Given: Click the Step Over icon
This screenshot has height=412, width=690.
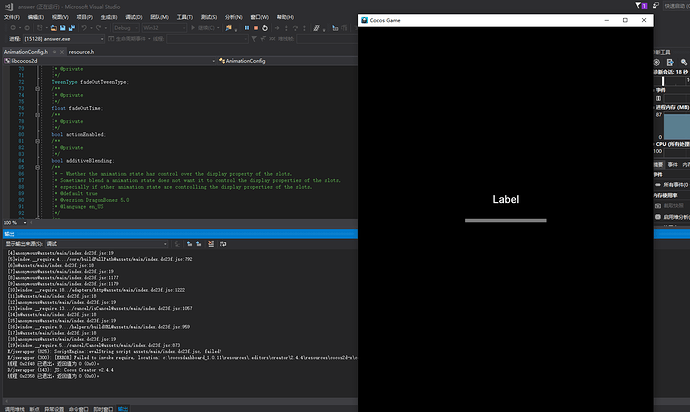Looking at the screenshot, I should (295, 28).
